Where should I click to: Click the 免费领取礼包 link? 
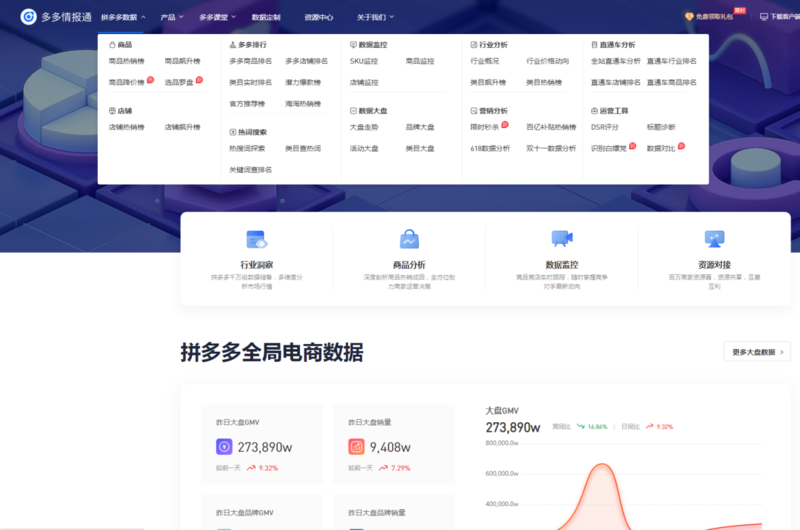pos(714,17)
